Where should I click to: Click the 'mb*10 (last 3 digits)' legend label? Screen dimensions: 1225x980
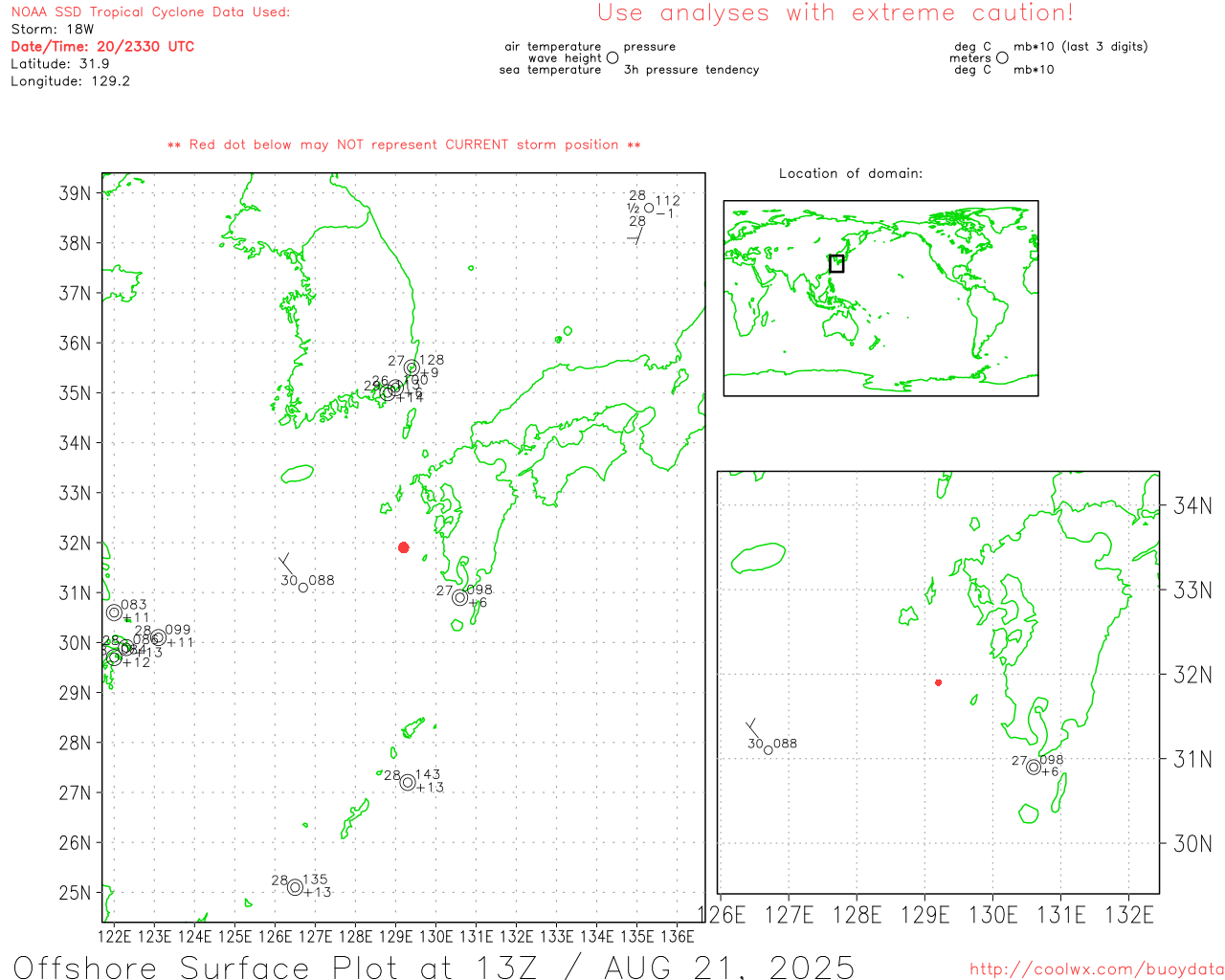pyautogui.click(x=1080, y=46)
